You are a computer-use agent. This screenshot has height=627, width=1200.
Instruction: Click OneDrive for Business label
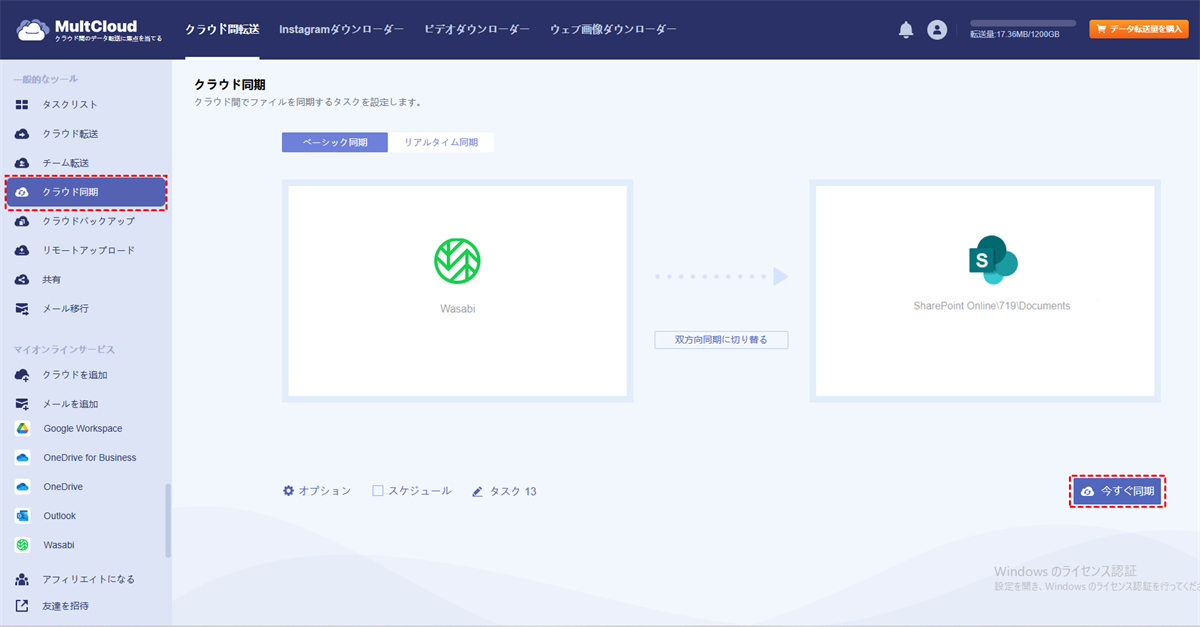coord(90,458)
